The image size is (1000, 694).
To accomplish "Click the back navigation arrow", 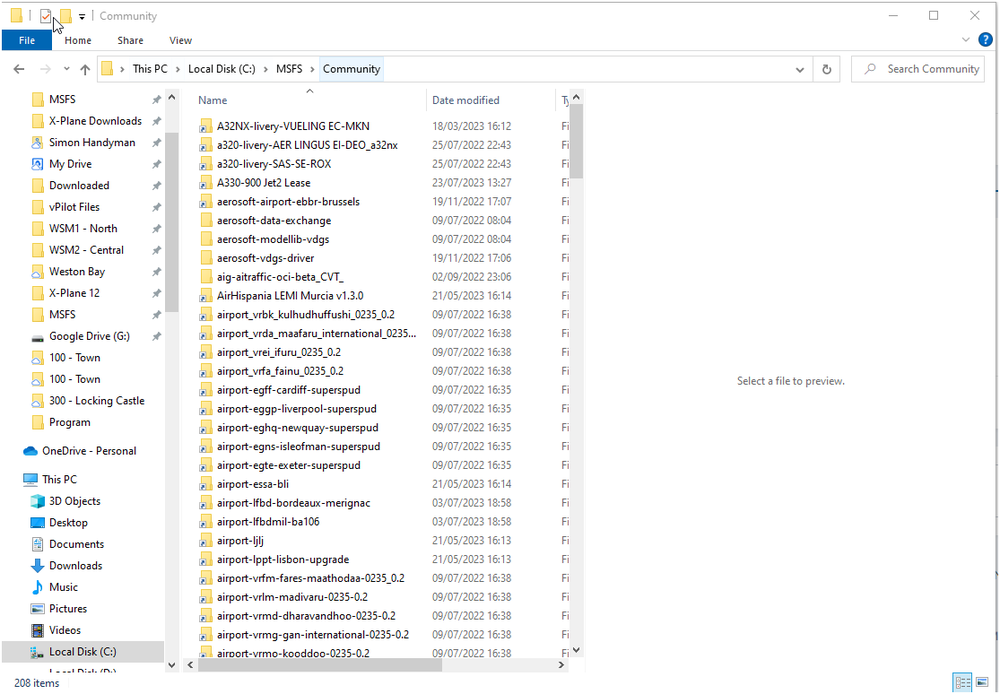I will tap(18, 68).
